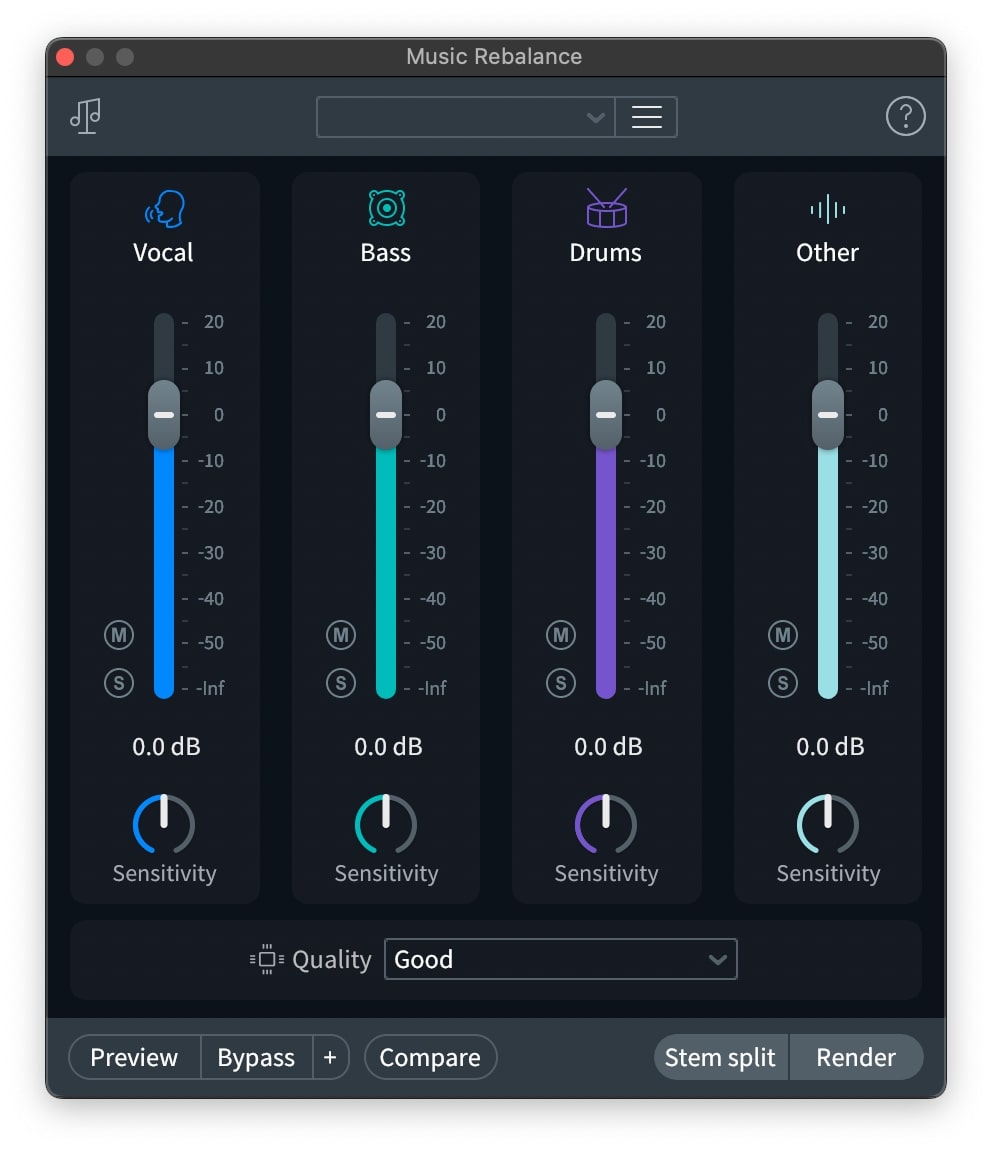Click the plus button next to Bypass
This screenshot has height=1152, width=992.
click(330, 1057)
